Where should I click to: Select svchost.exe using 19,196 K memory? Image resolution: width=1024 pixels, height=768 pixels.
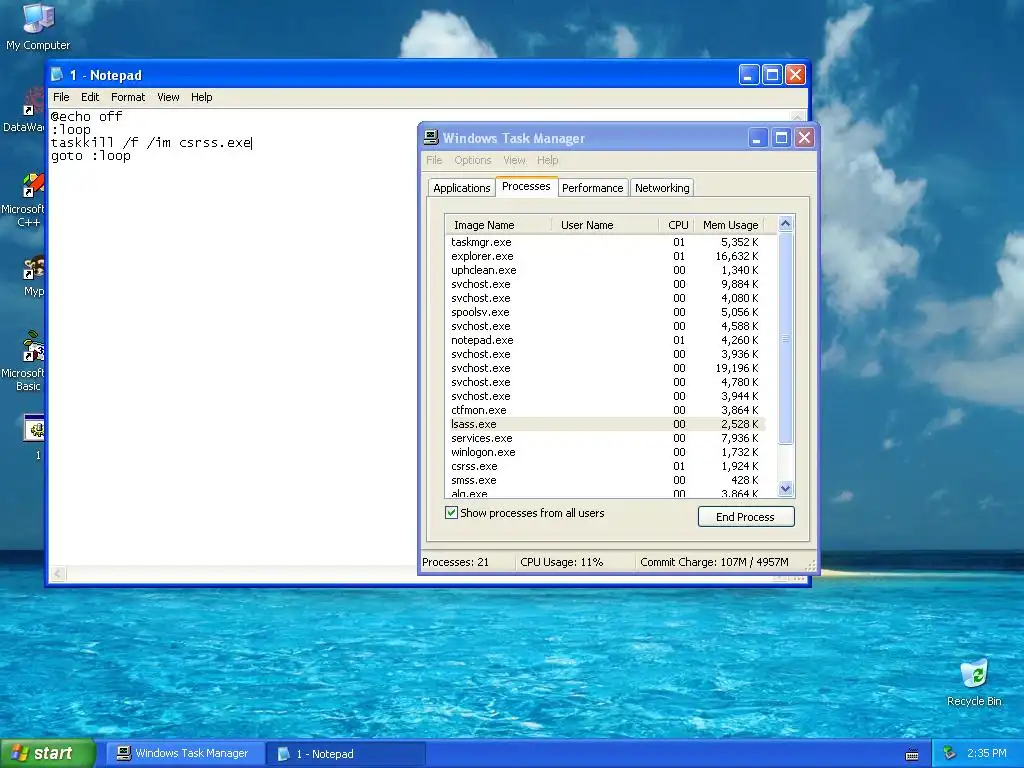(605, 368)
